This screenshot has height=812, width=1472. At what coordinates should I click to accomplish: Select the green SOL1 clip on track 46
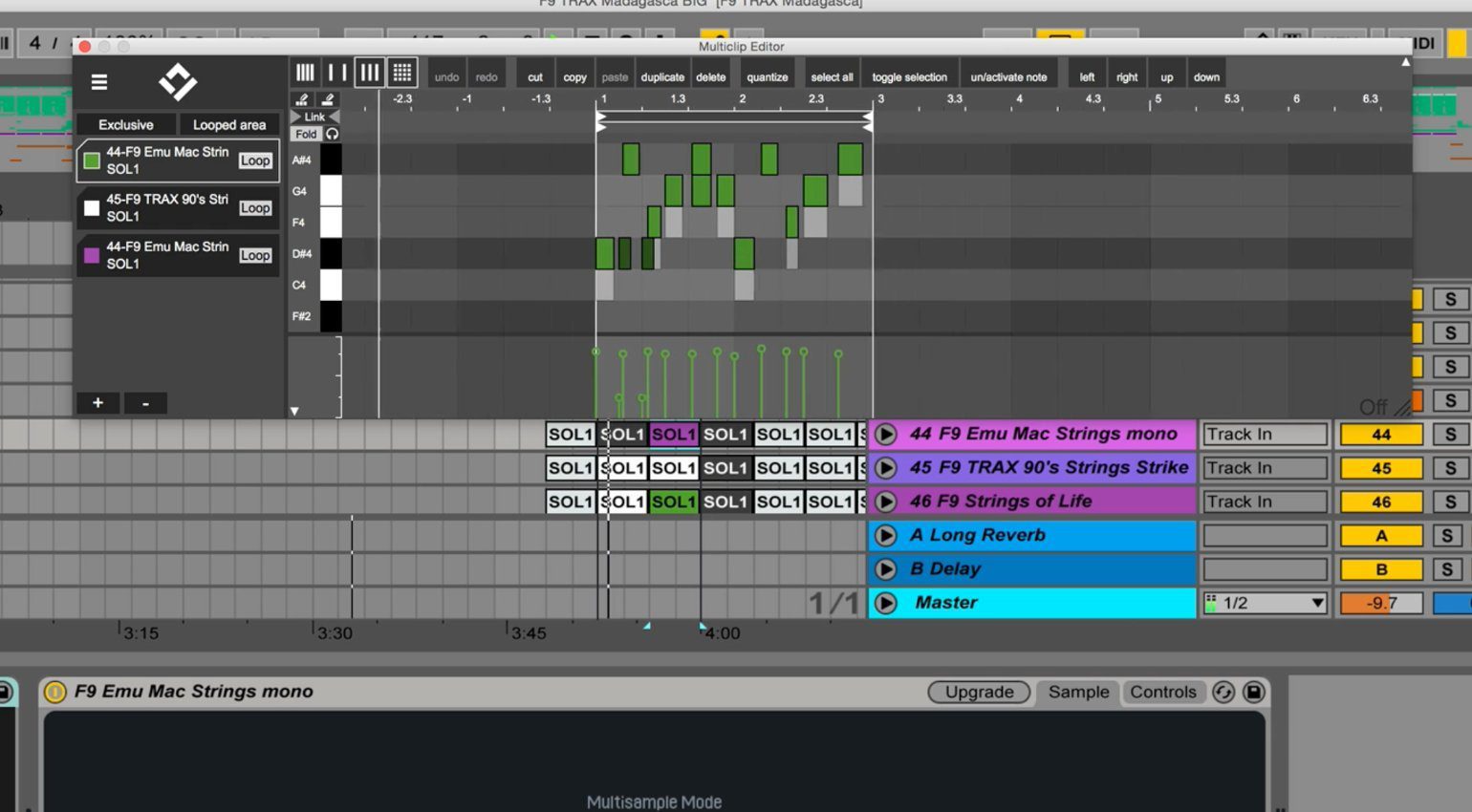[674, 502]
